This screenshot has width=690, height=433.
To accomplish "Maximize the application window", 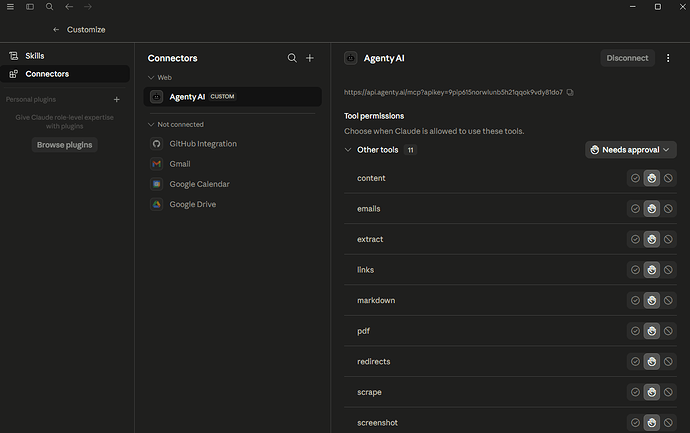I will (x=658, y=7).
